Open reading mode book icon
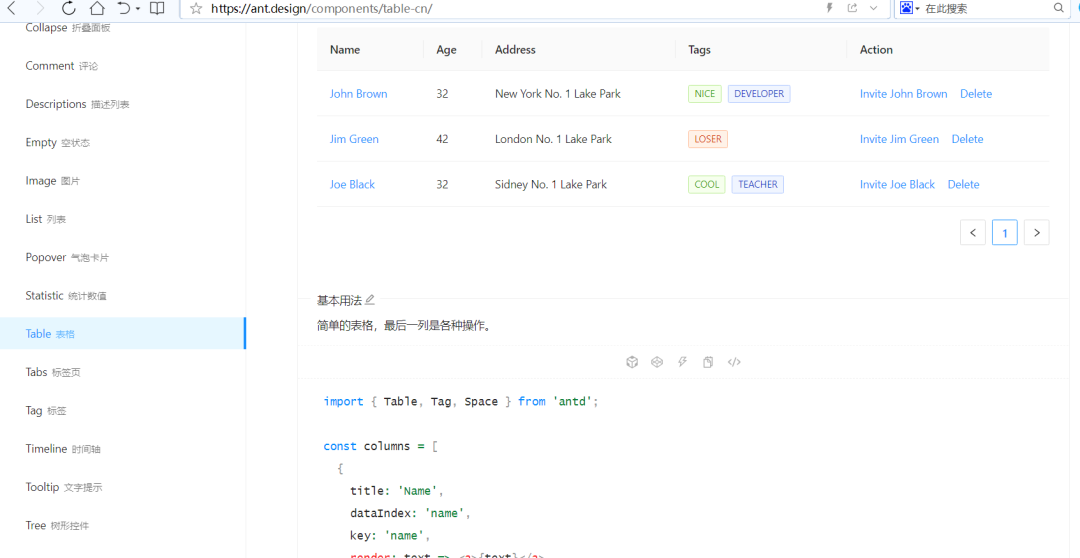 tap(157, 8)
